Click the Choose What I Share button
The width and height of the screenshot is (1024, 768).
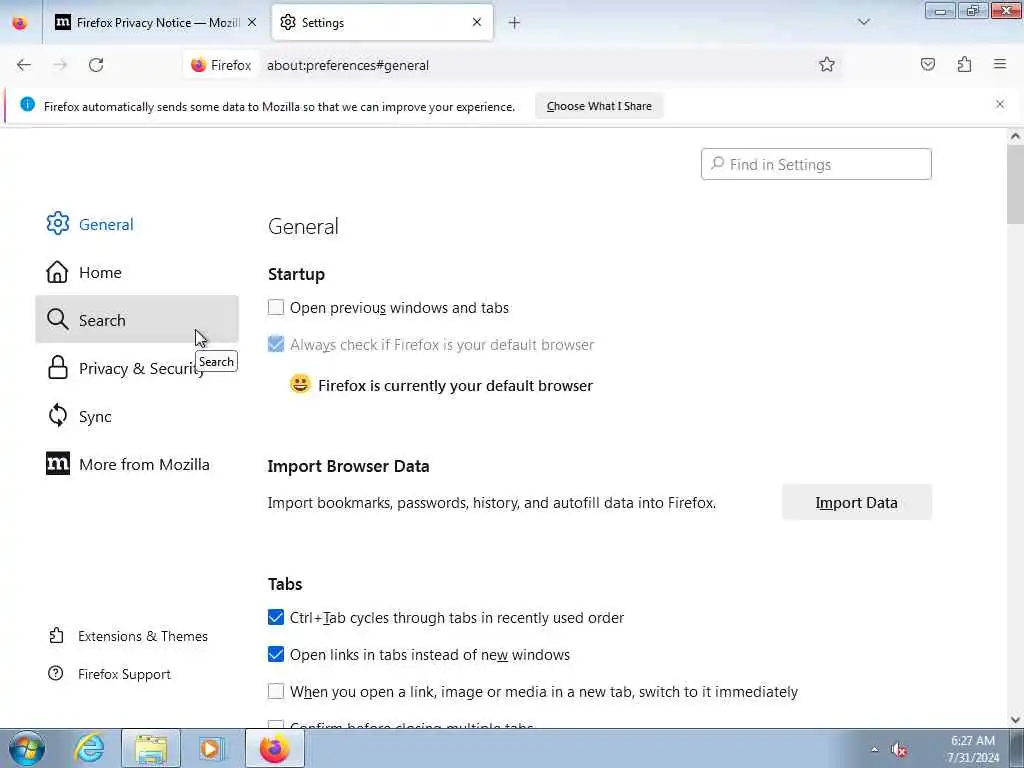coord(599,106)
